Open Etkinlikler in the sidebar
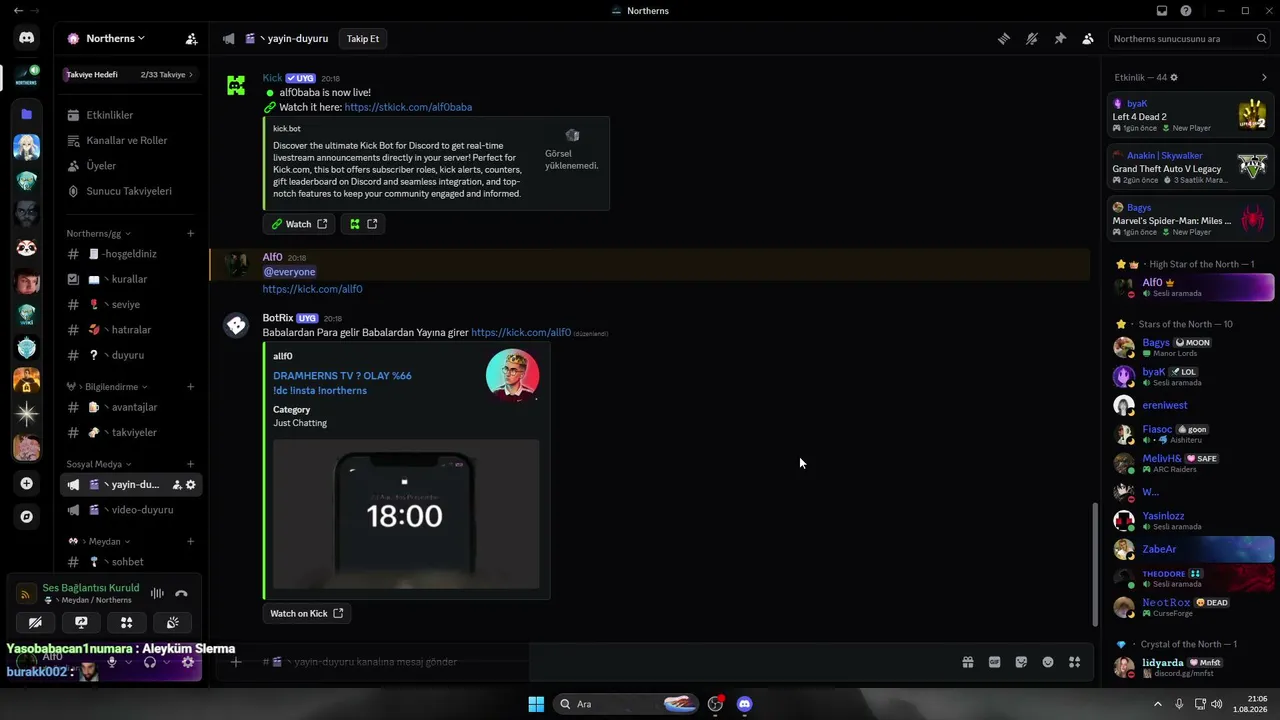The image size is (1280, 720). (132, 115)
